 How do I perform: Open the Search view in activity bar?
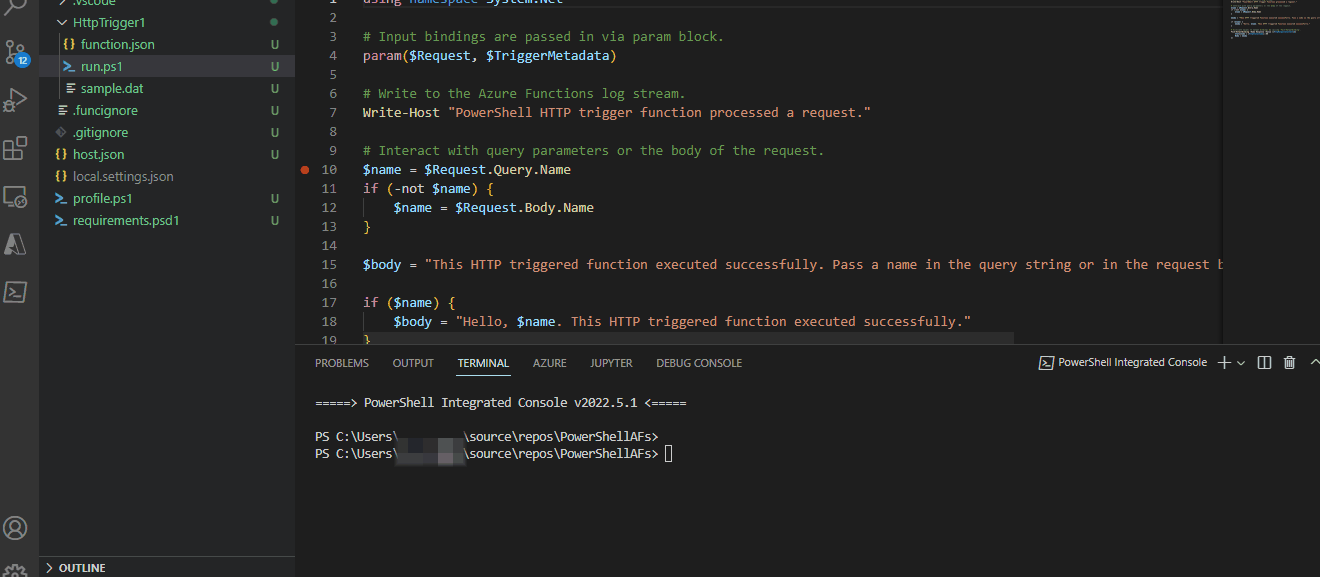[15, 8]
